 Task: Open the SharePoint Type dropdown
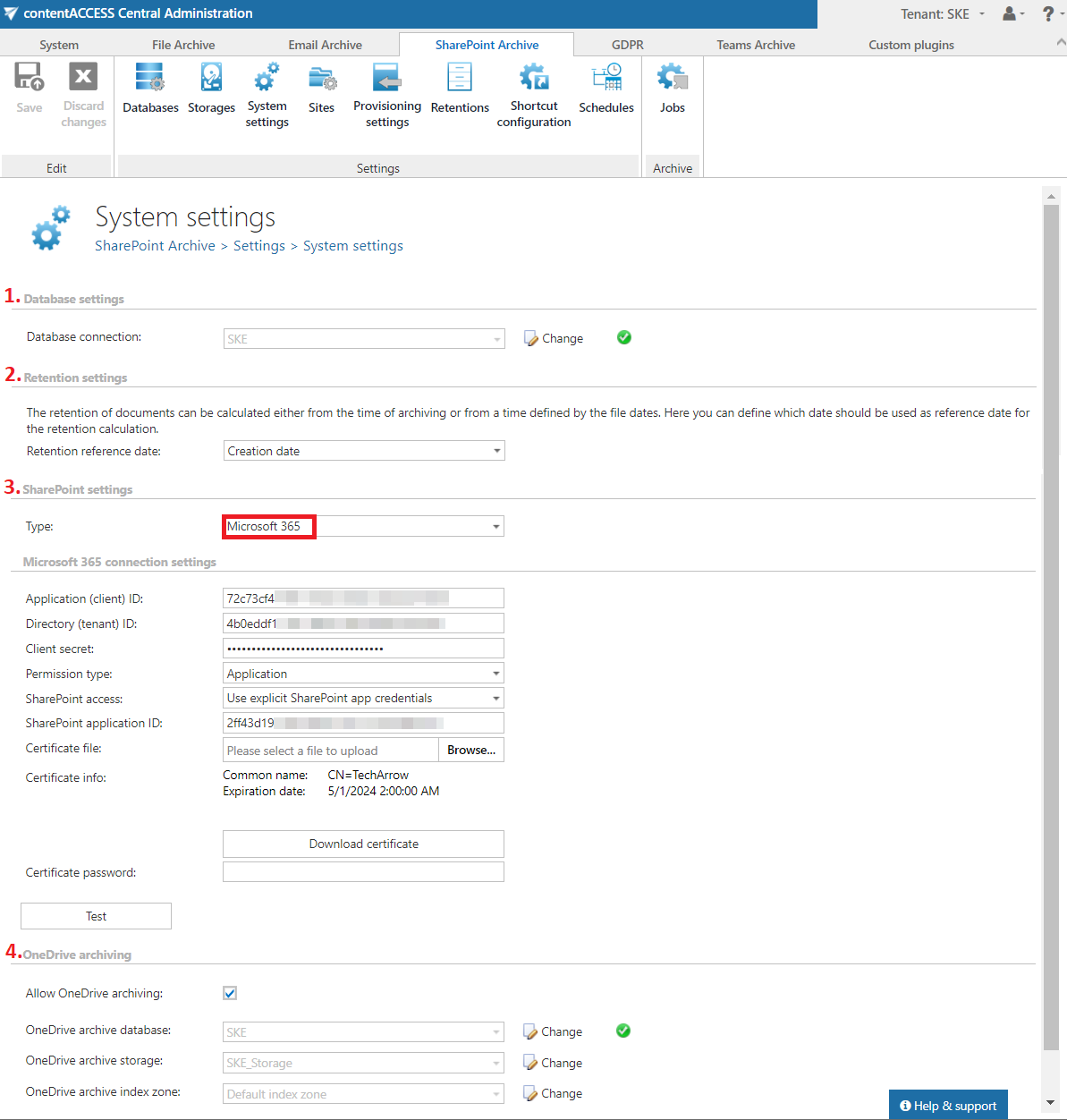(x=495, y=527)
